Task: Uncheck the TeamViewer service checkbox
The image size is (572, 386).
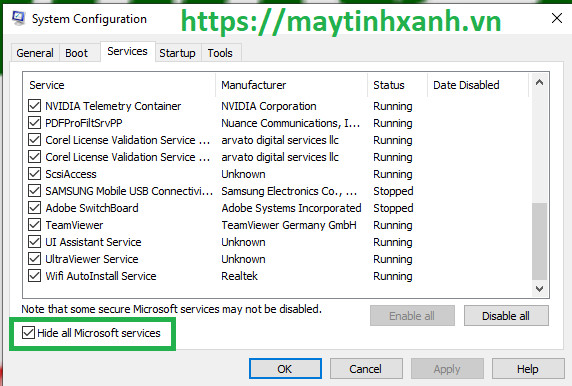Action: tap(34, 225)
